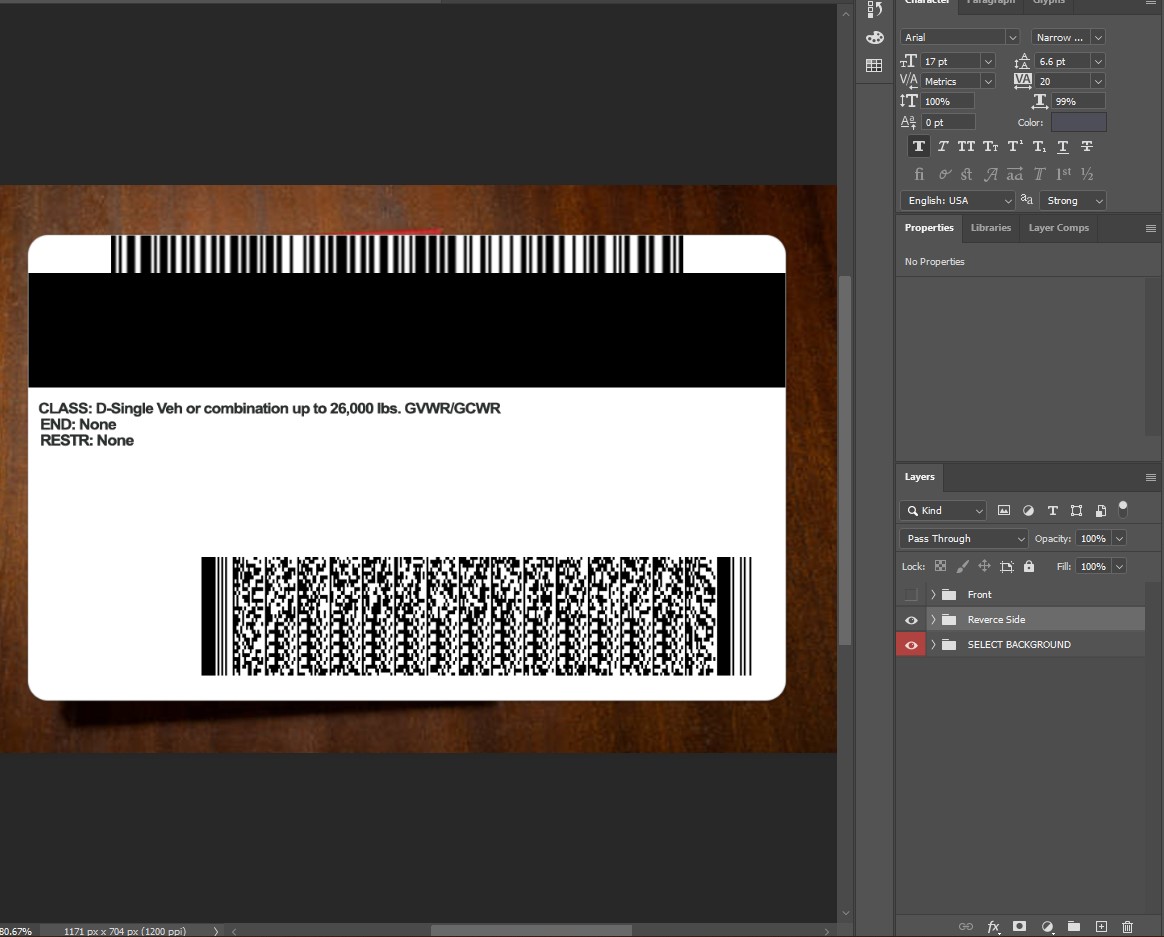1164x937 pixels.
Task: Open the Metrics kerning dropdown
Action: 988,82
